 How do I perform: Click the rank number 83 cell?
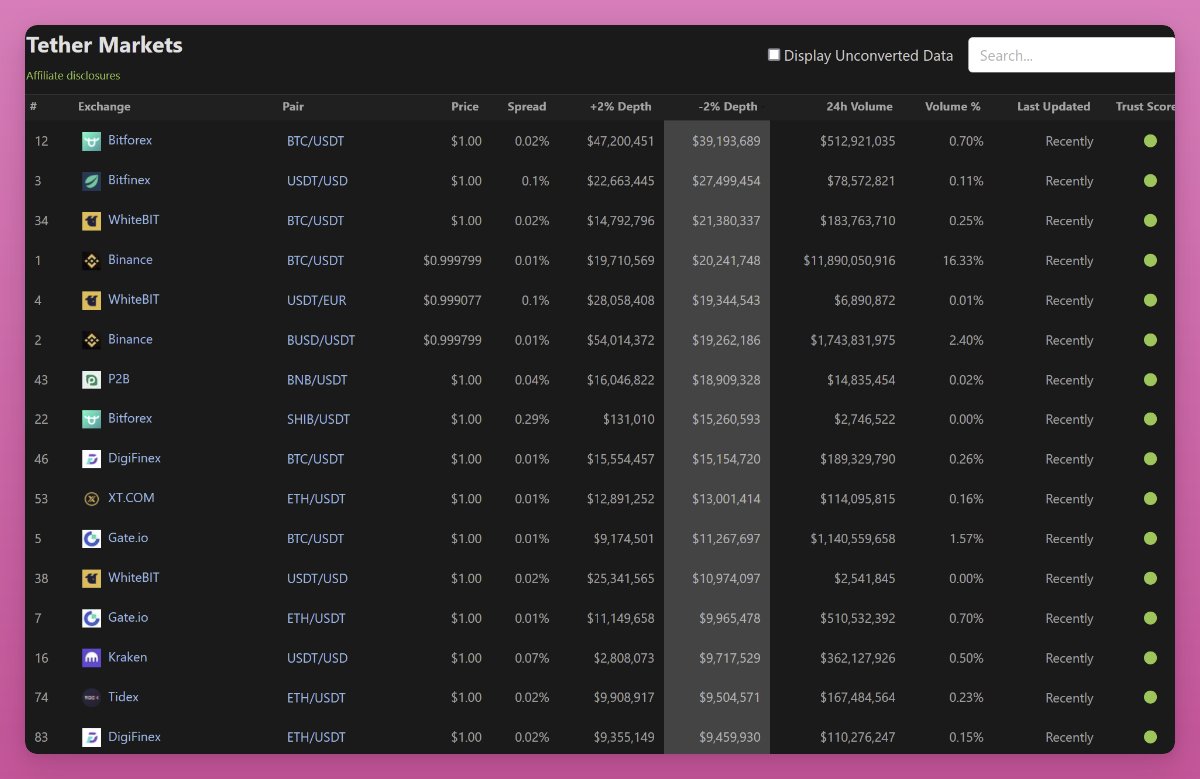[x=41, y=737]
